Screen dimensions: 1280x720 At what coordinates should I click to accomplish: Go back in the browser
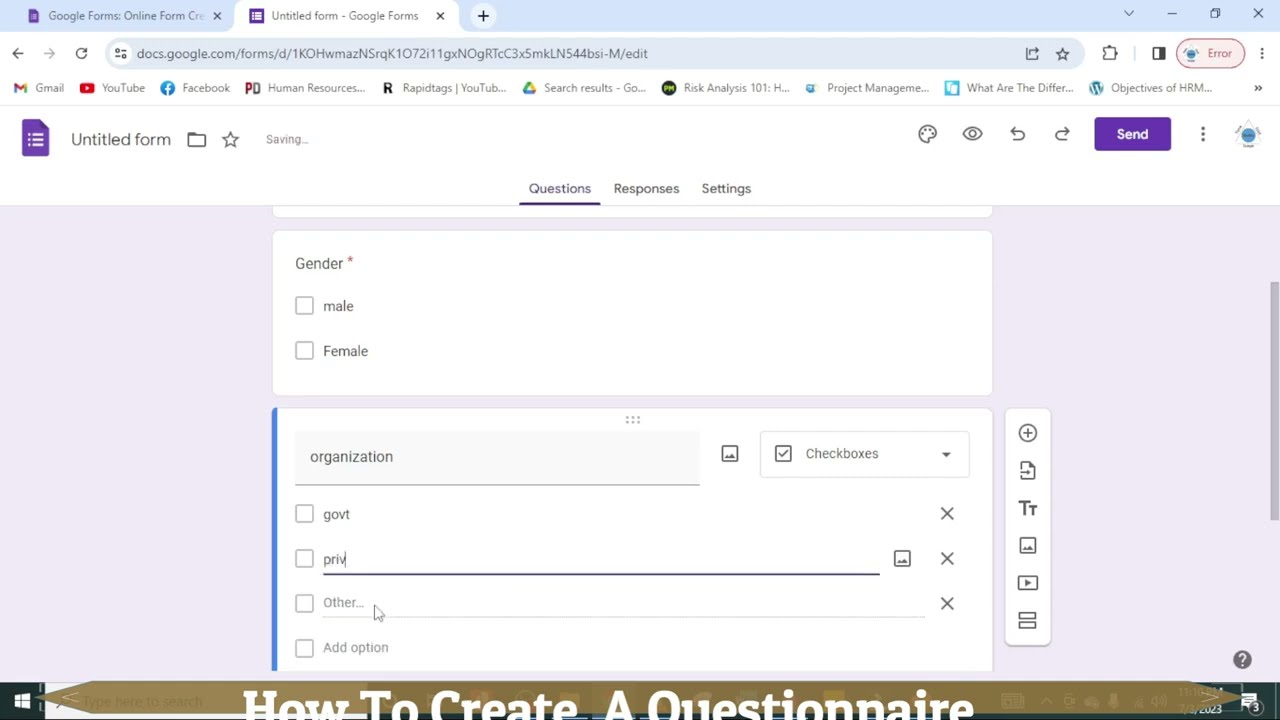(x=18, y=53)
